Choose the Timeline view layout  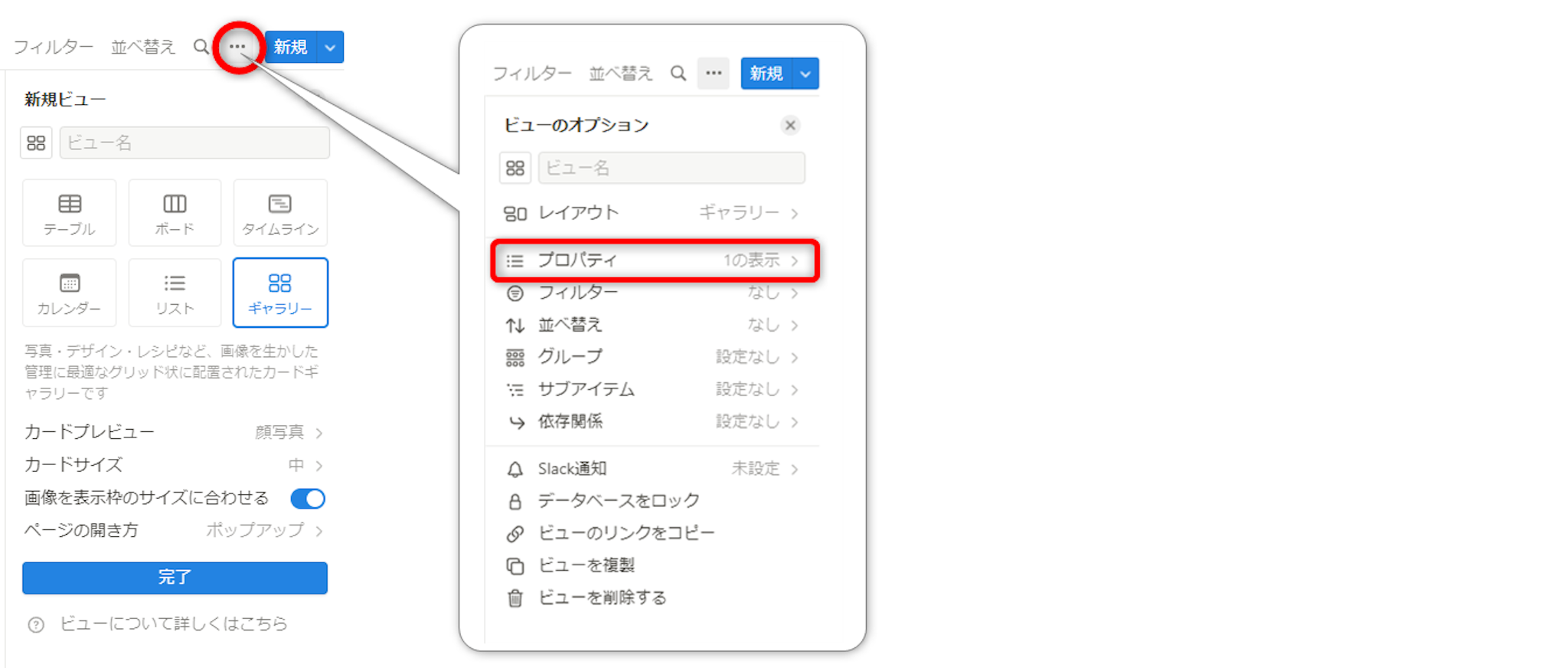(x=280, y=213)
